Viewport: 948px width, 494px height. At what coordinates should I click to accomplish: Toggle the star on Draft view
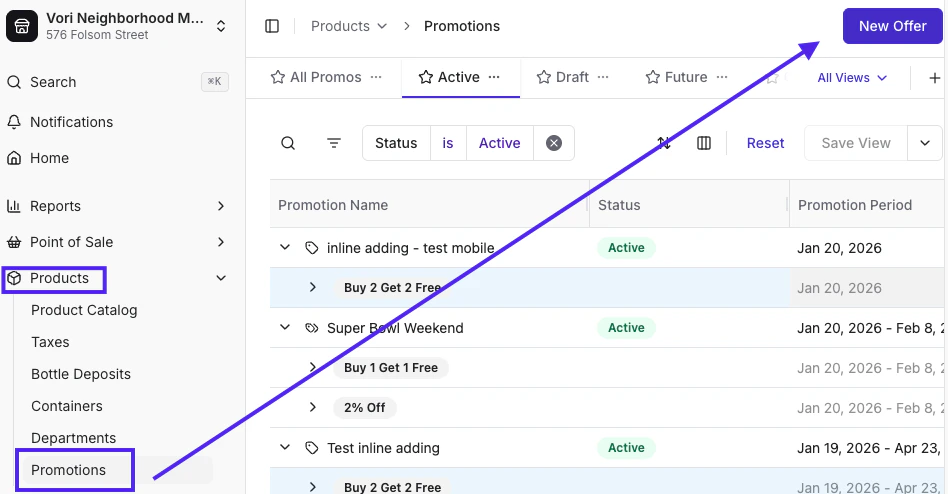pos(544,77)
